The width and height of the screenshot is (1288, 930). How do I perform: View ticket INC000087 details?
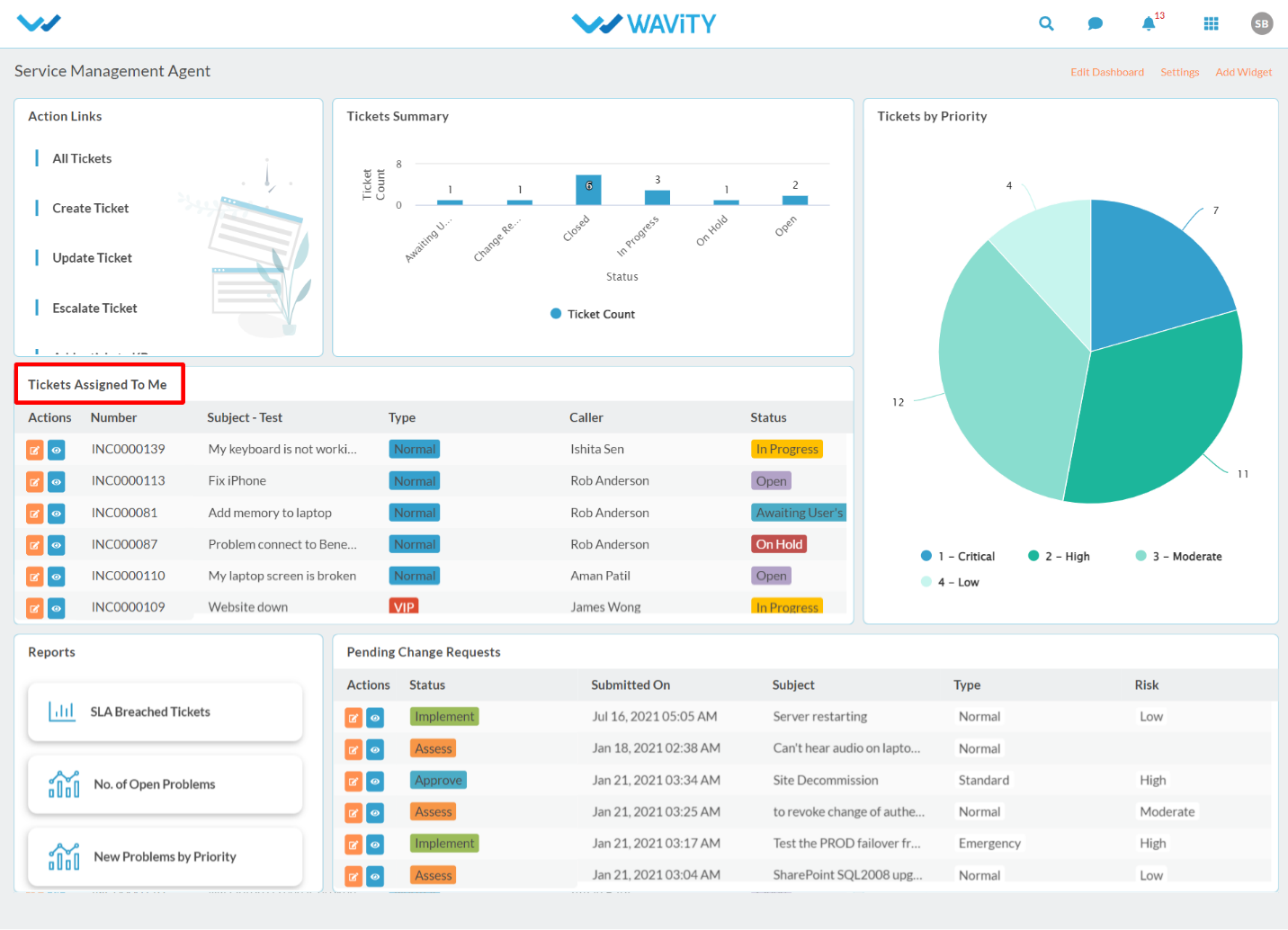(x=56, y=545)
